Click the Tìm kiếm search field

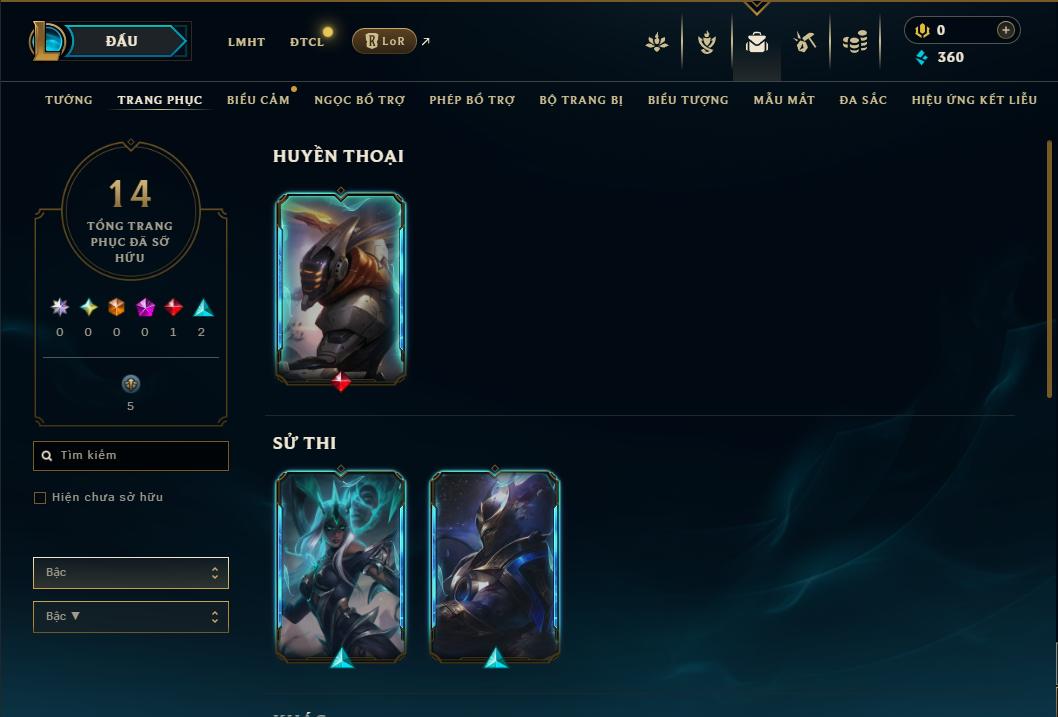131,456
